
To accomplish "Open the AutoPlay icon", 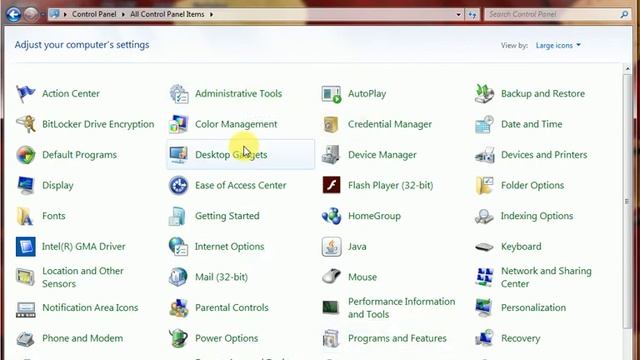I will (x=331, y=94).
